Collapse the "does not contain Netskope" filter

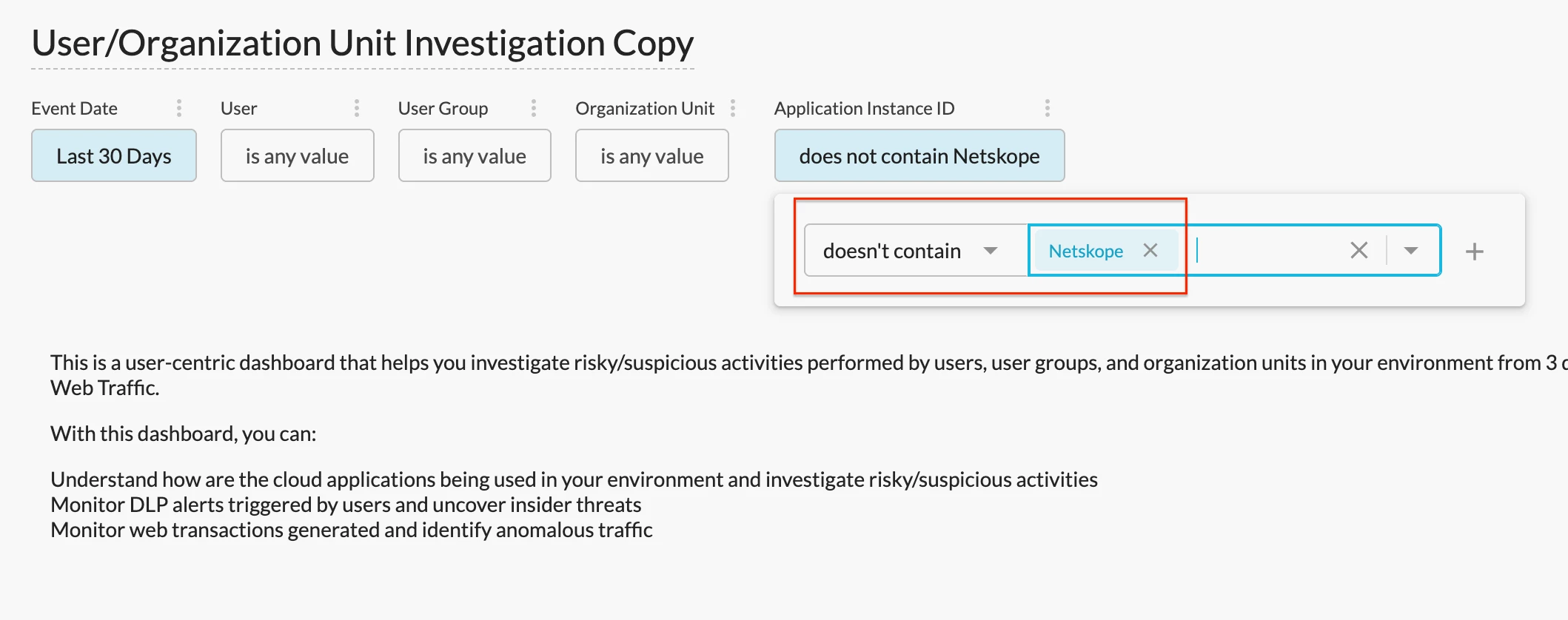pyautogui.click(x=919, y=156)
